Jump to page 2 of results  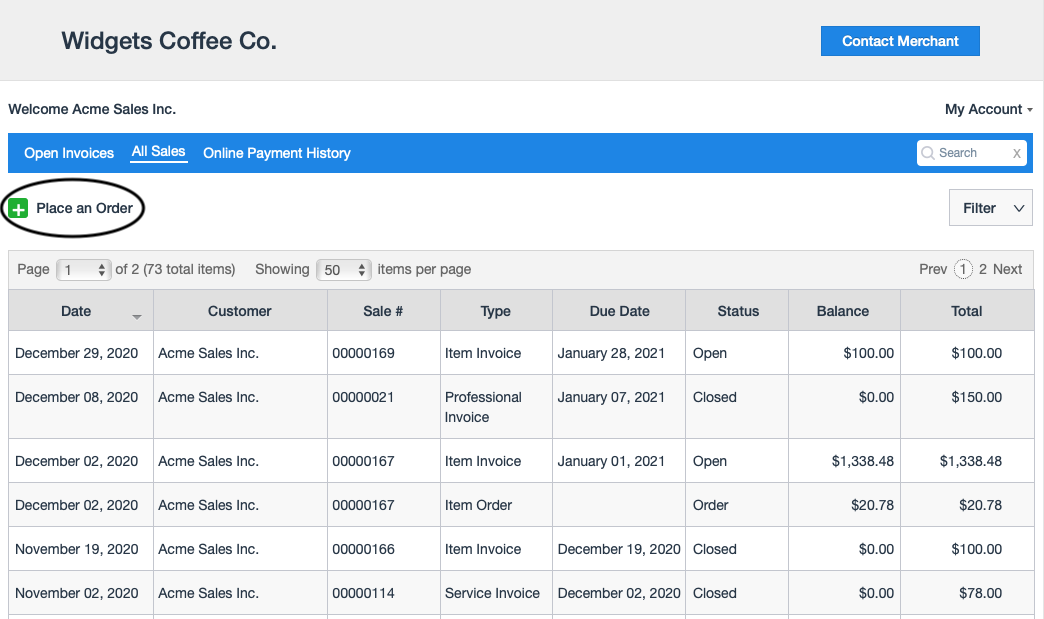click(983, 269)
